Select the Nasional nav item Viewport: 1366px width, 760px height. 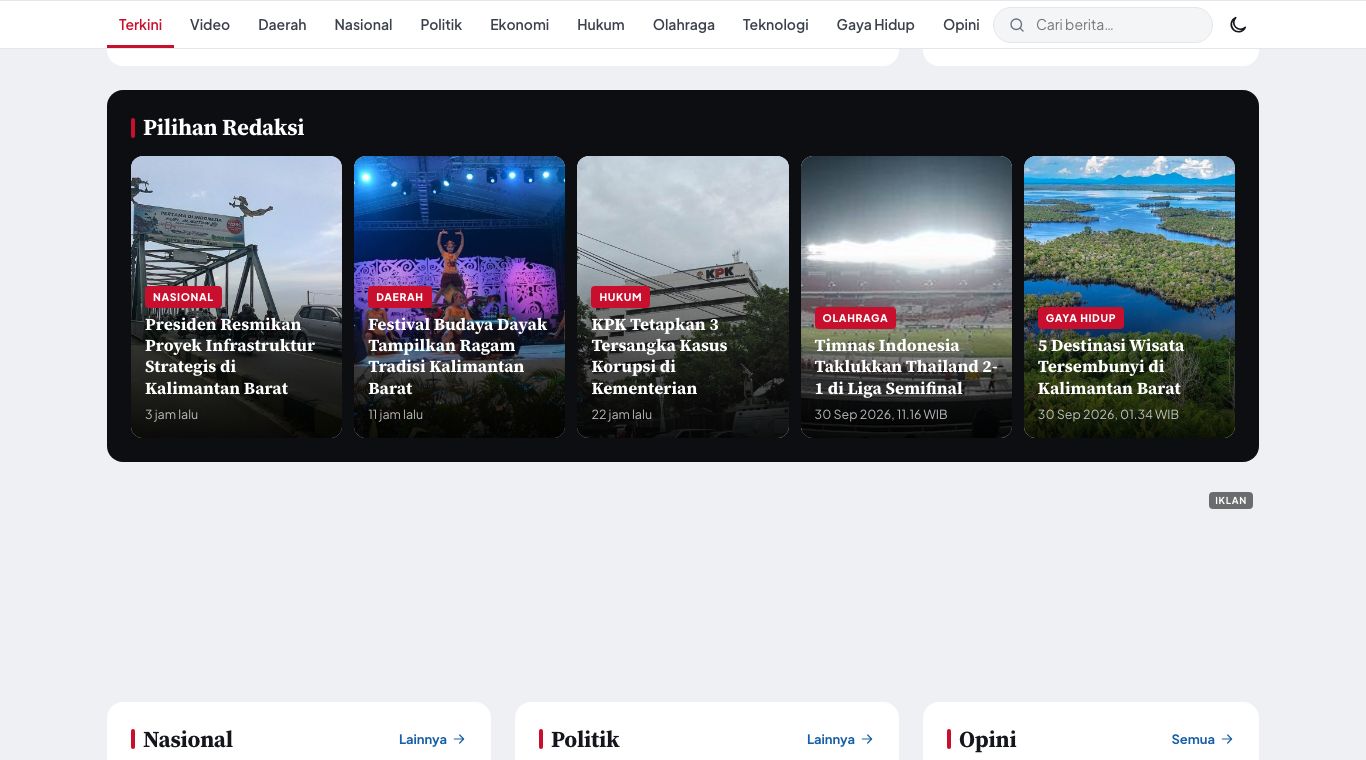coord(363,25)
